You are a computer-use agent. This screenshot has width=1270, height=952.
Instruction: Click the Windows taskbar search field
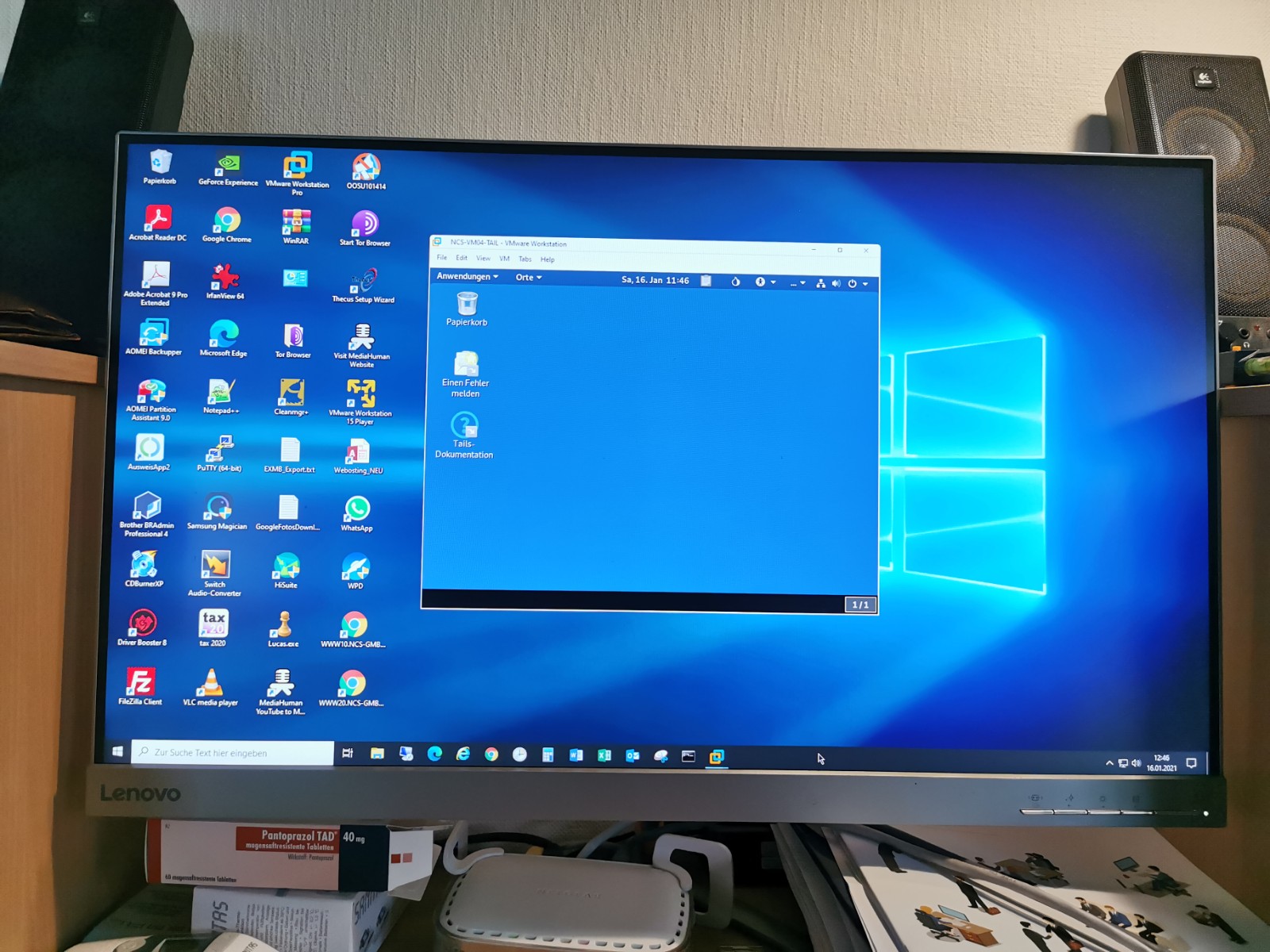pyautogui.click(x=233, y=753)
